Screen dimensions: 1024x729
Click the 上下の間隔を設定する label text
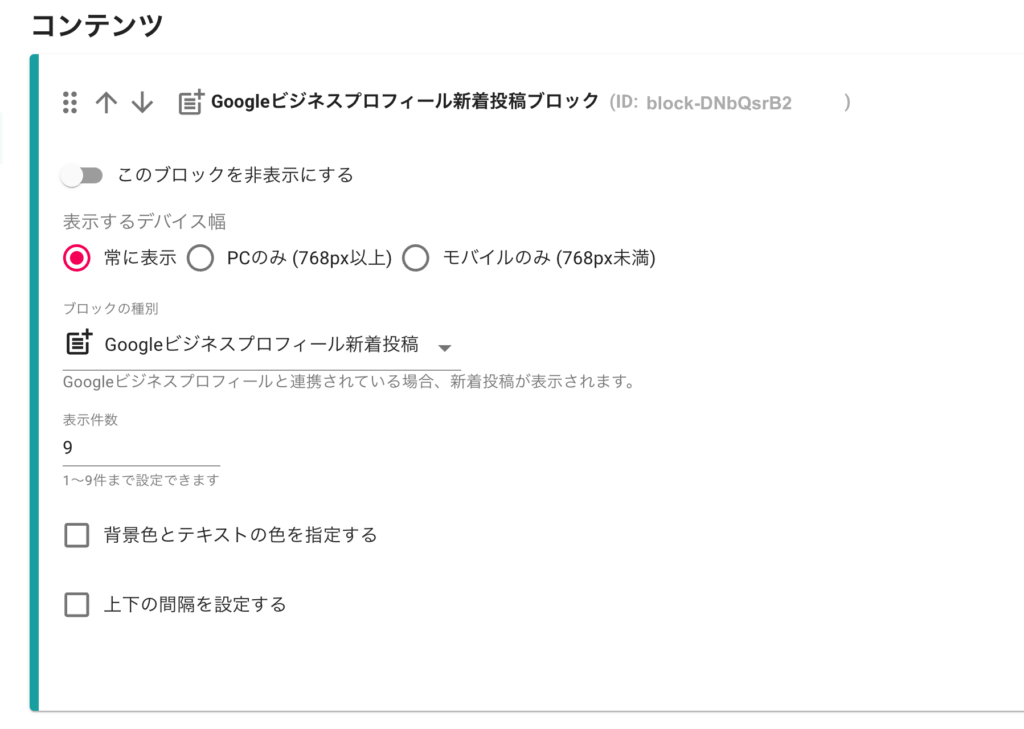195,604
